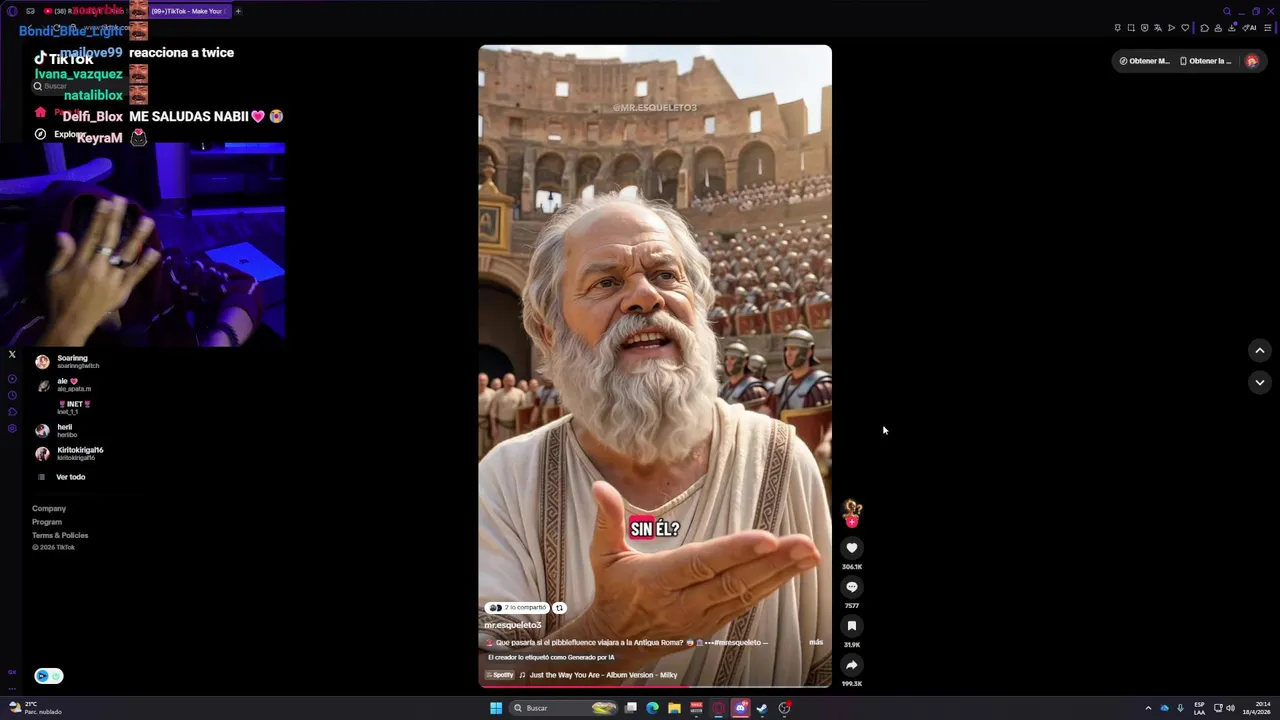
Task: Open Microsoft Edge from the taskbar
Action: click(652, 708)
